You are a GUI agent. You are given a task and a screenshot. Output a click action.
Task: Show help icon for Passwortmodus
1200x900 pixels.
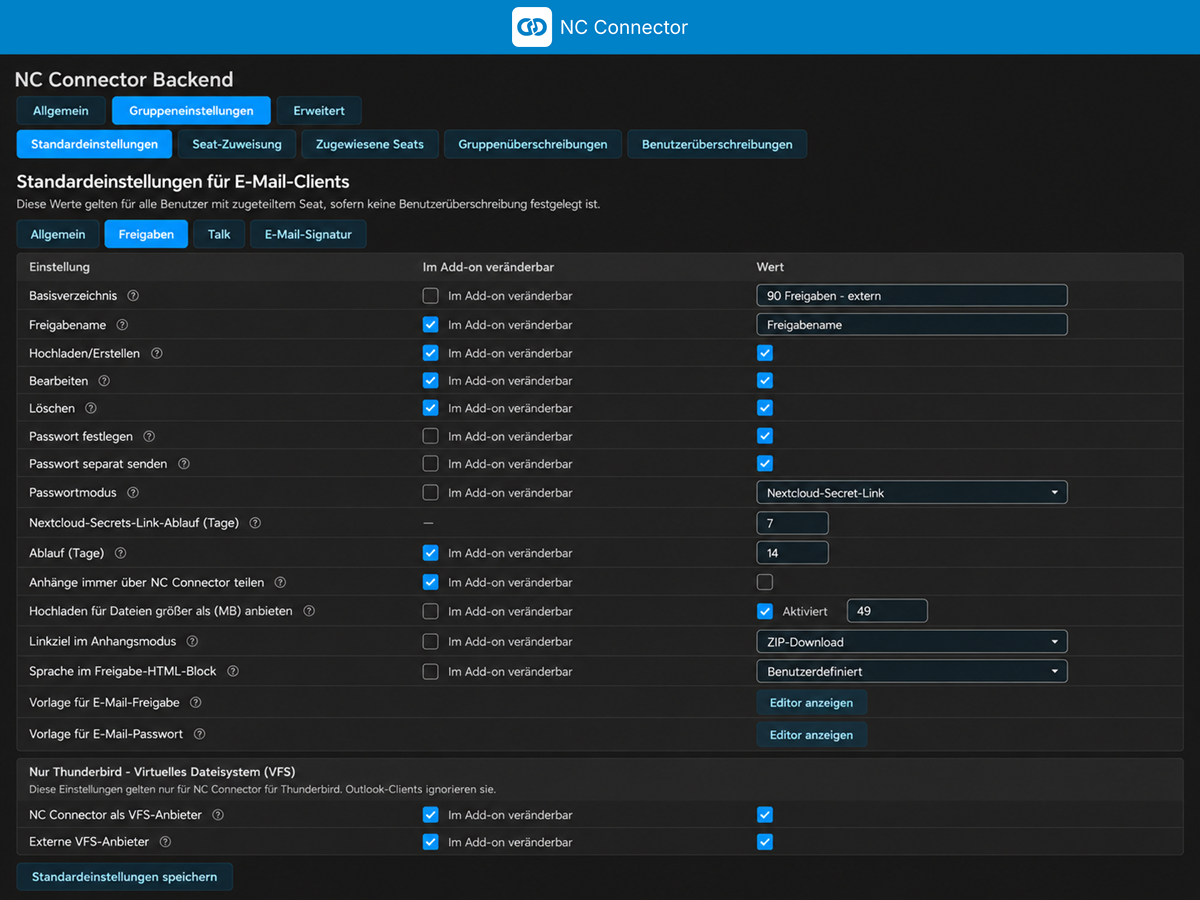click(x=133, y=493)
